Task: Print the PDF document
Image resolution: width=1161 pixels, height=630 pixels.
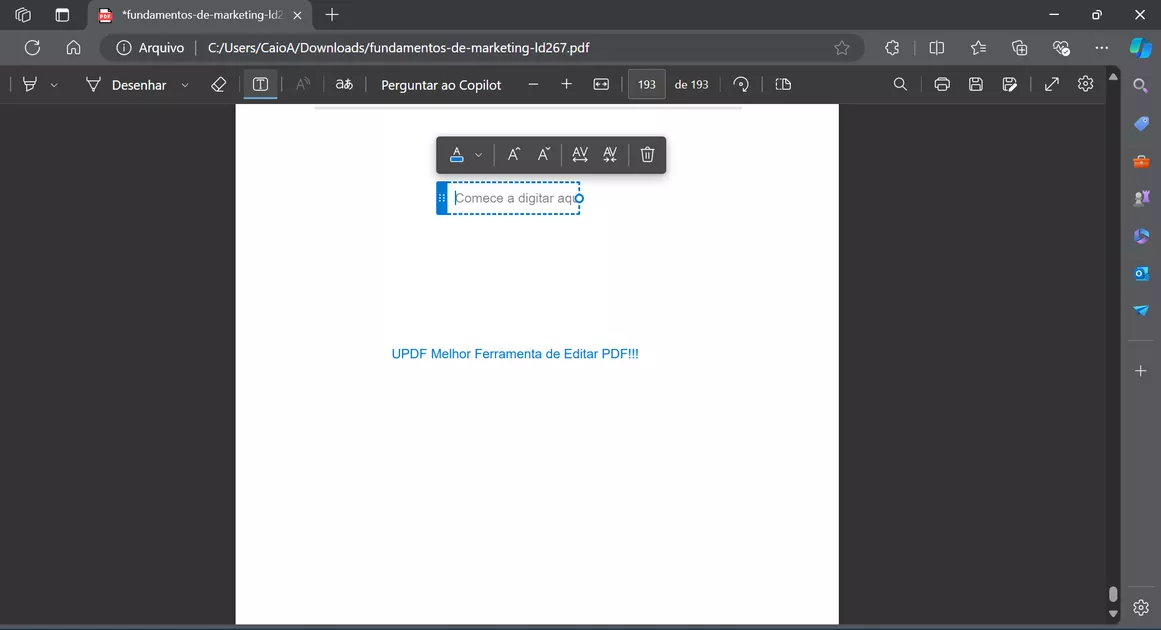Action: pyautogui.click(x=941, y=84)
